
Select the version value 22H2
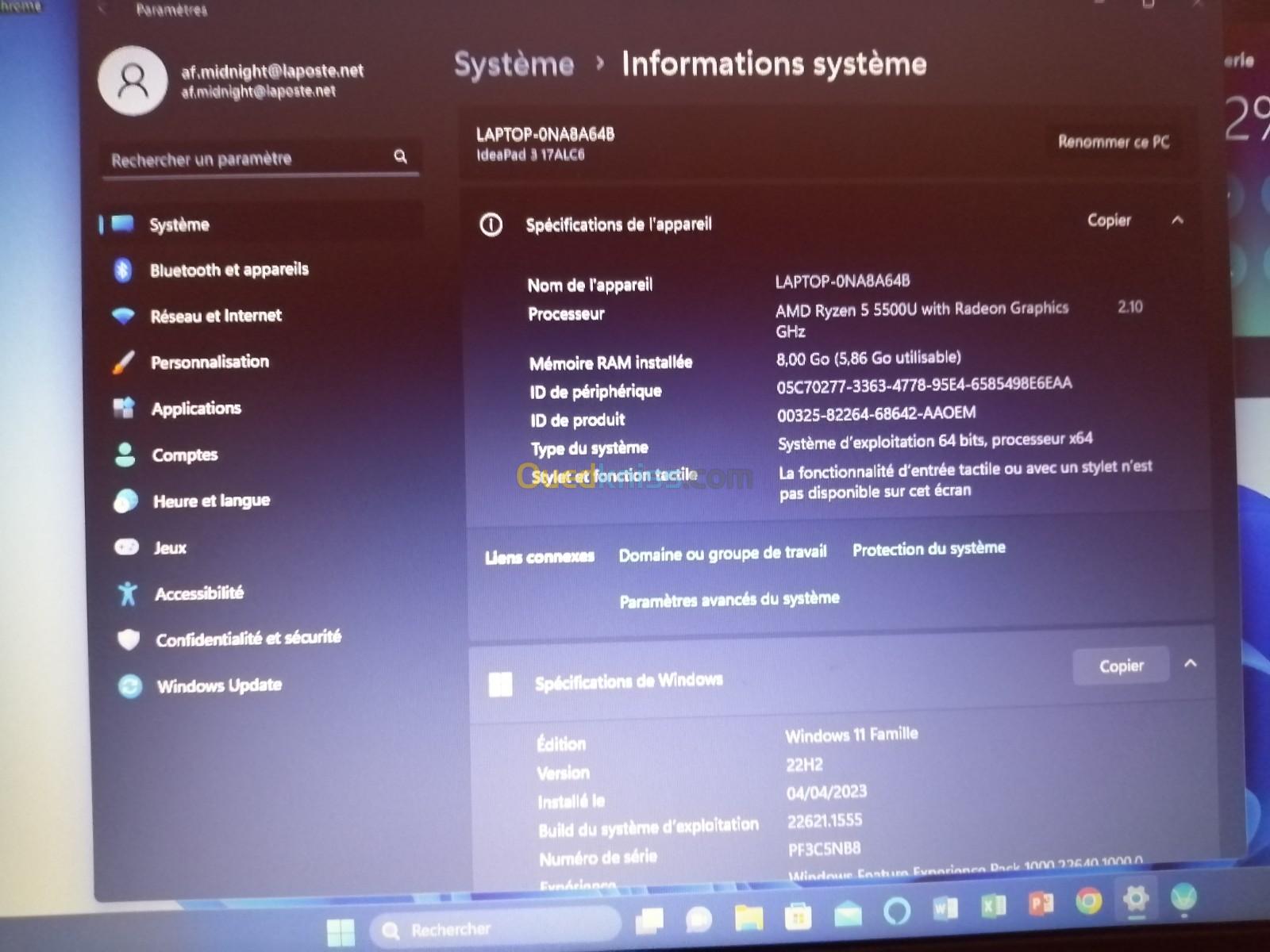pos(804,765)
